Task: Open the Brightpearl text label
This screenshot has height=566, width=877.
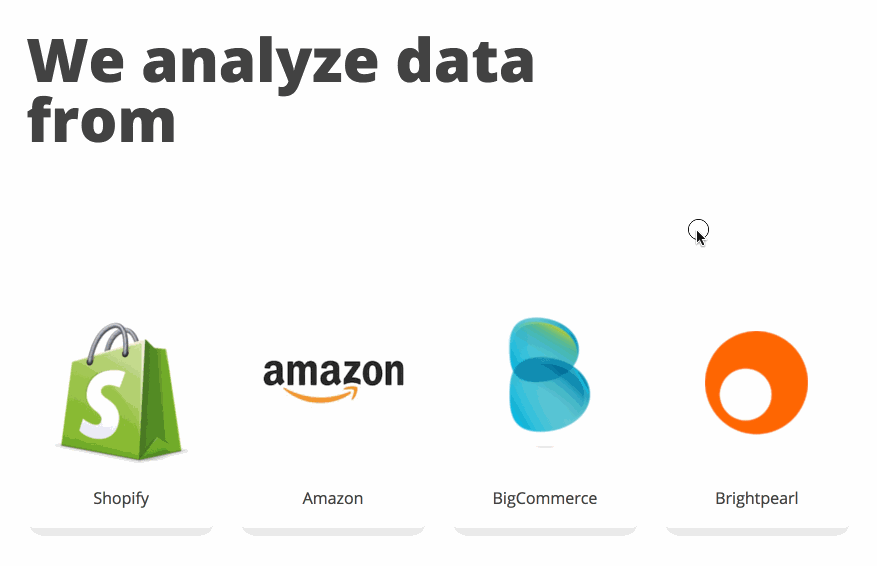Action: pos(757,498)
